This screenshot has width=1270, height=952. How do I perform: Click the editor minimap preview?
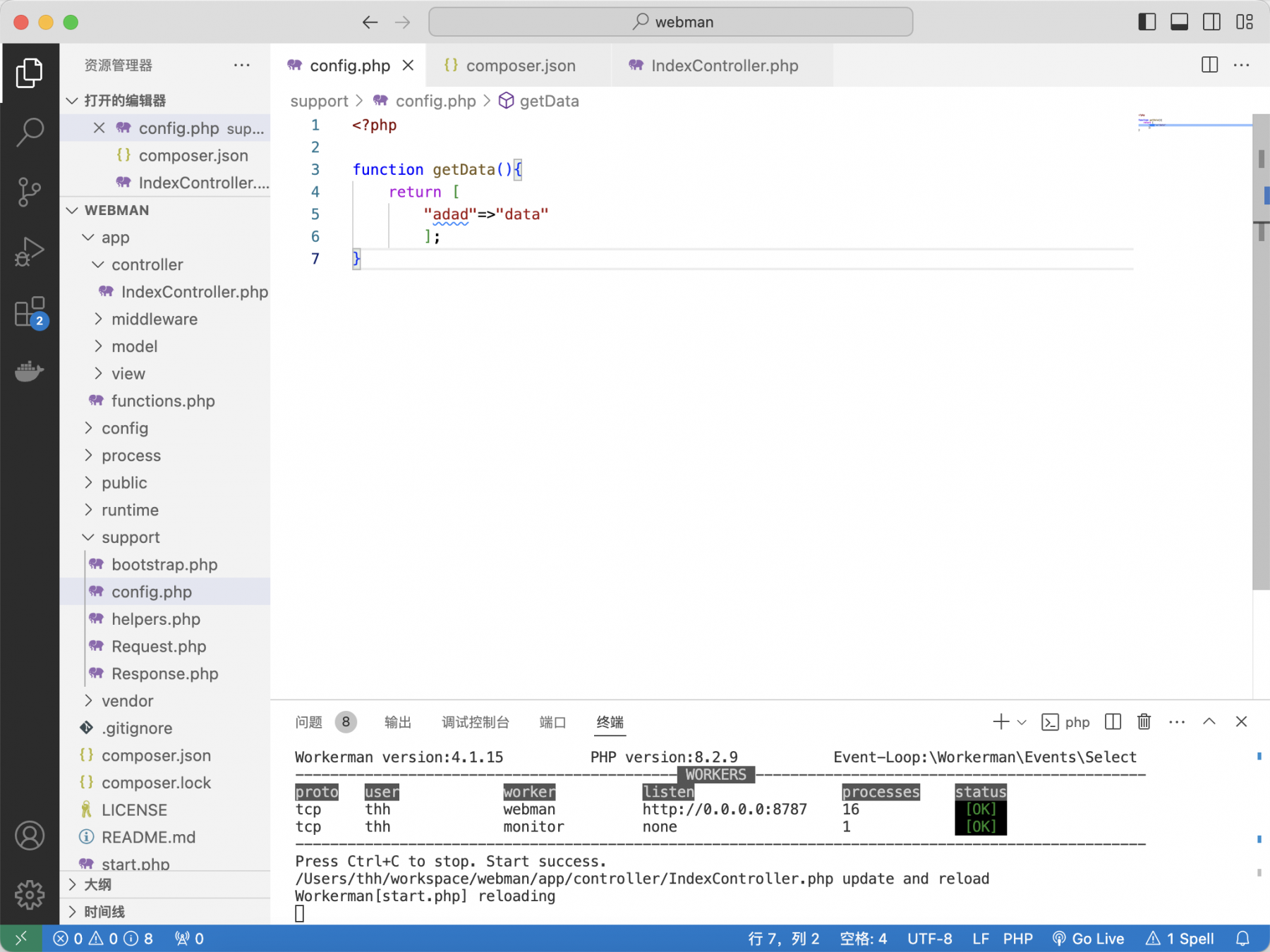pos(1195,124)
